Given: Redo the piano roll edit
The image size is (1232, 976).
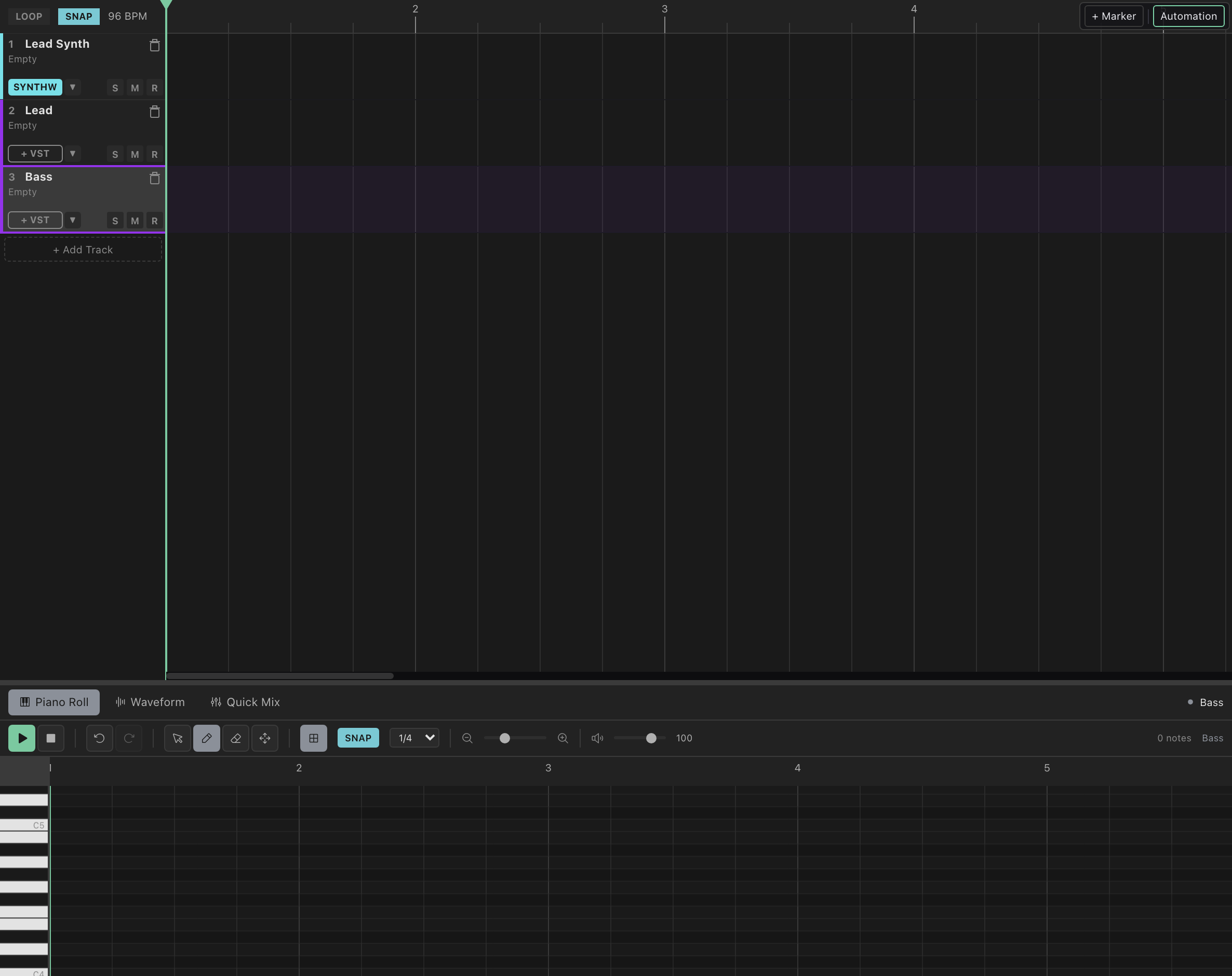Looking at the screenshot, I should 129,738.
